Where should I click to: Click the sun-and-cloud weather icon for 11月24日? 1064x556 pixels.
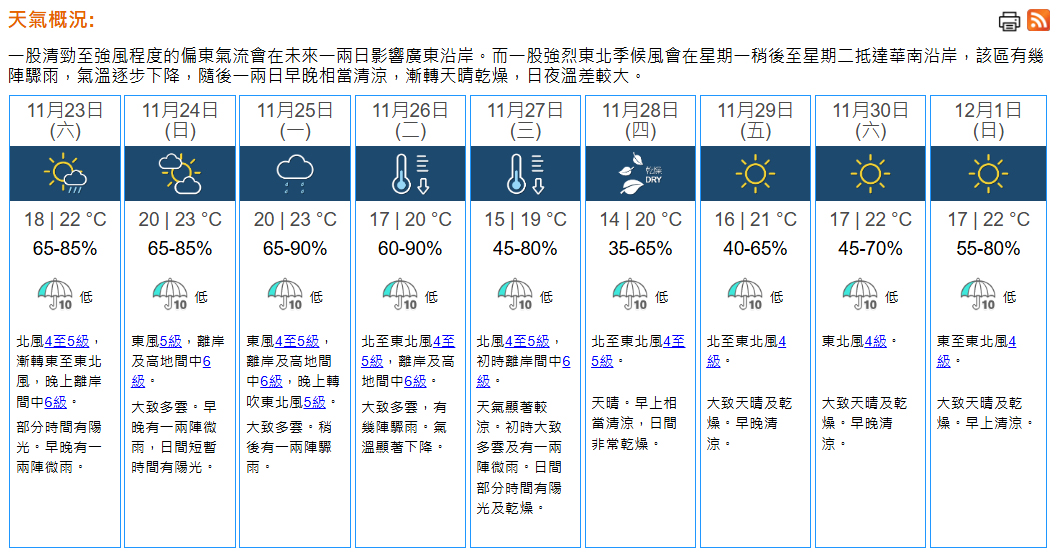(180, 174)
